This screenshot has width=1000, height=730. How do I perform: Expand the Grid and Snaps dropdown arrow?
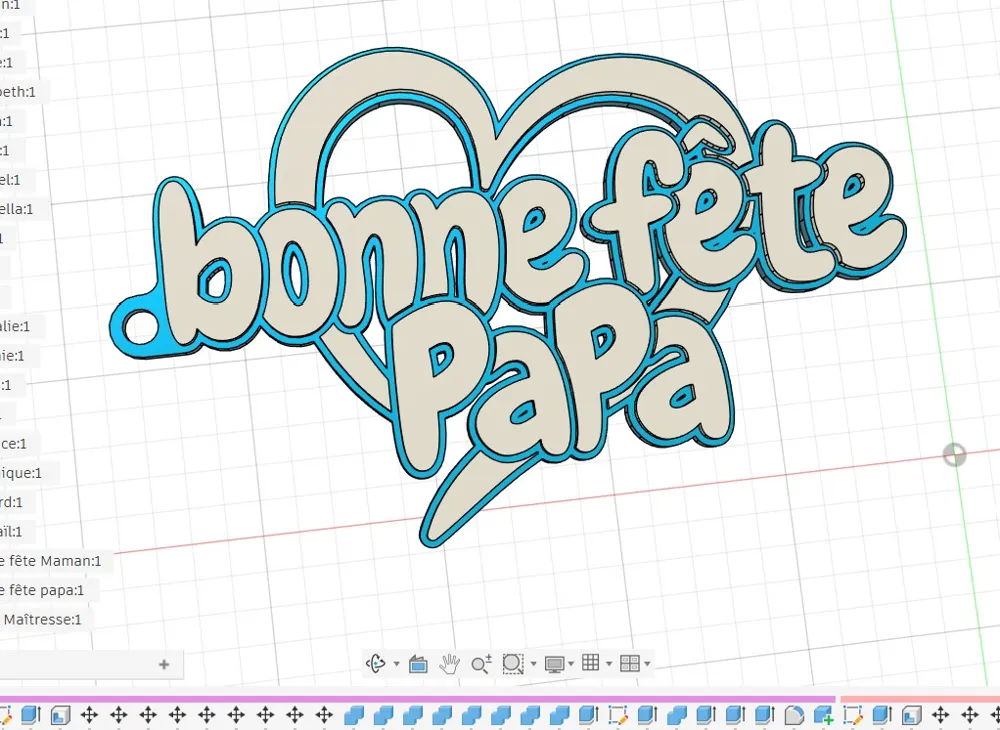609,664
